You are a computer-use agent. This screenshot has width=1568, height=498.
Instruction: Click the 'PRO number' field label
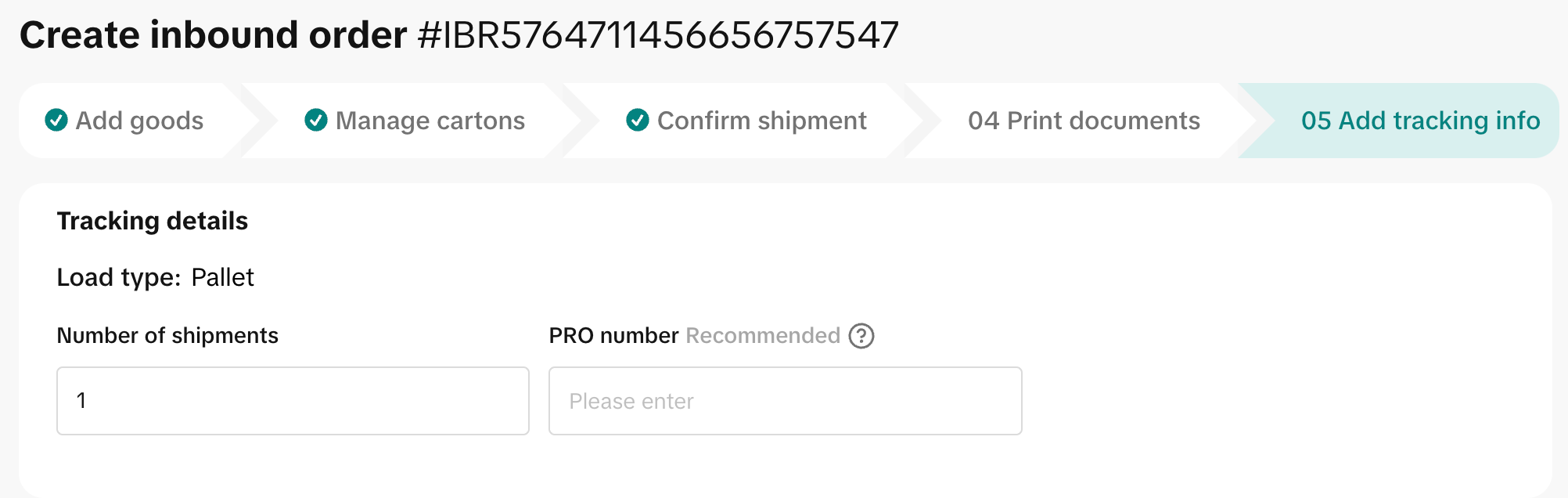click(x=613, y=336)
